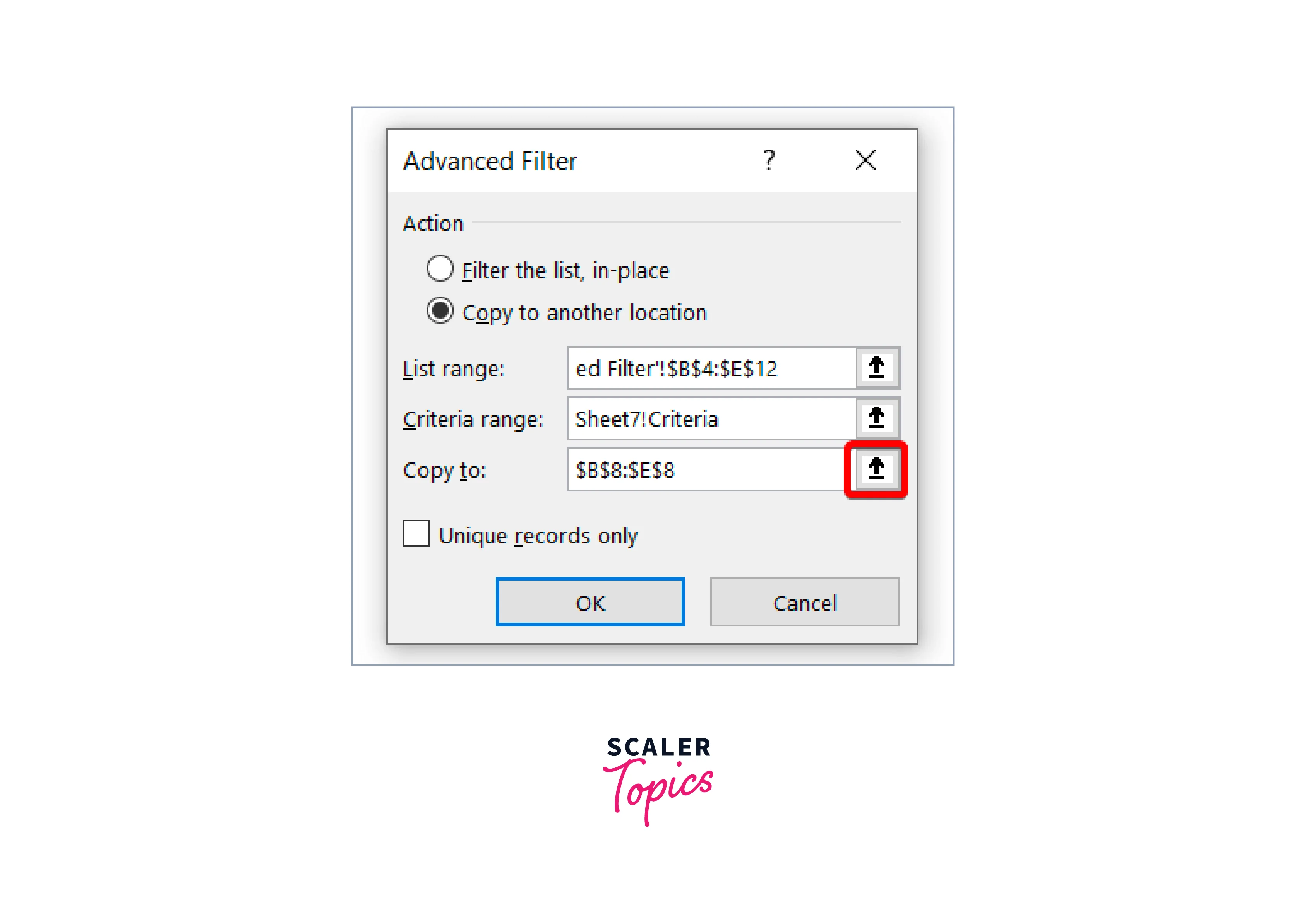Click inside the List range input field
Image resolution: width=1316 pixels, height=901 pixels.
712,368
